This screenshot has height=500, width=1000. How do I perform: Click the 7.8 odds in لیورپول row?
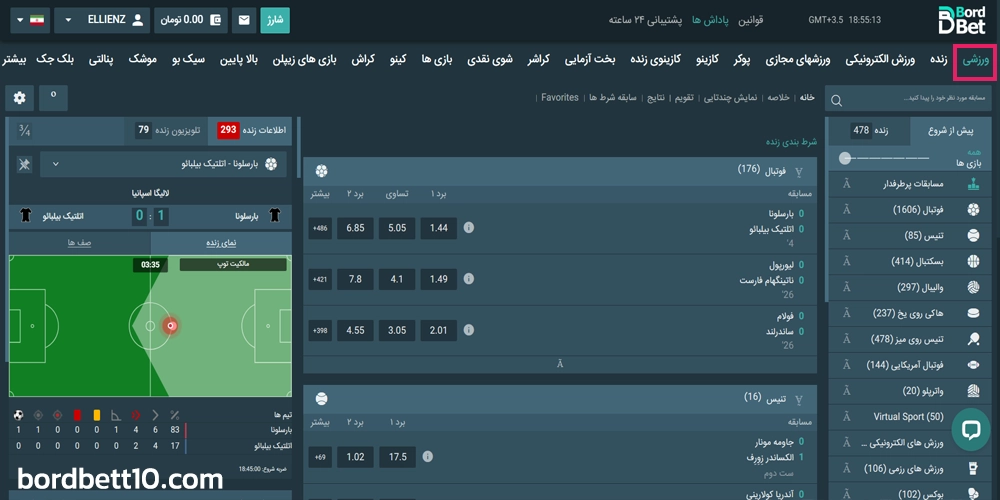point(355,279)
